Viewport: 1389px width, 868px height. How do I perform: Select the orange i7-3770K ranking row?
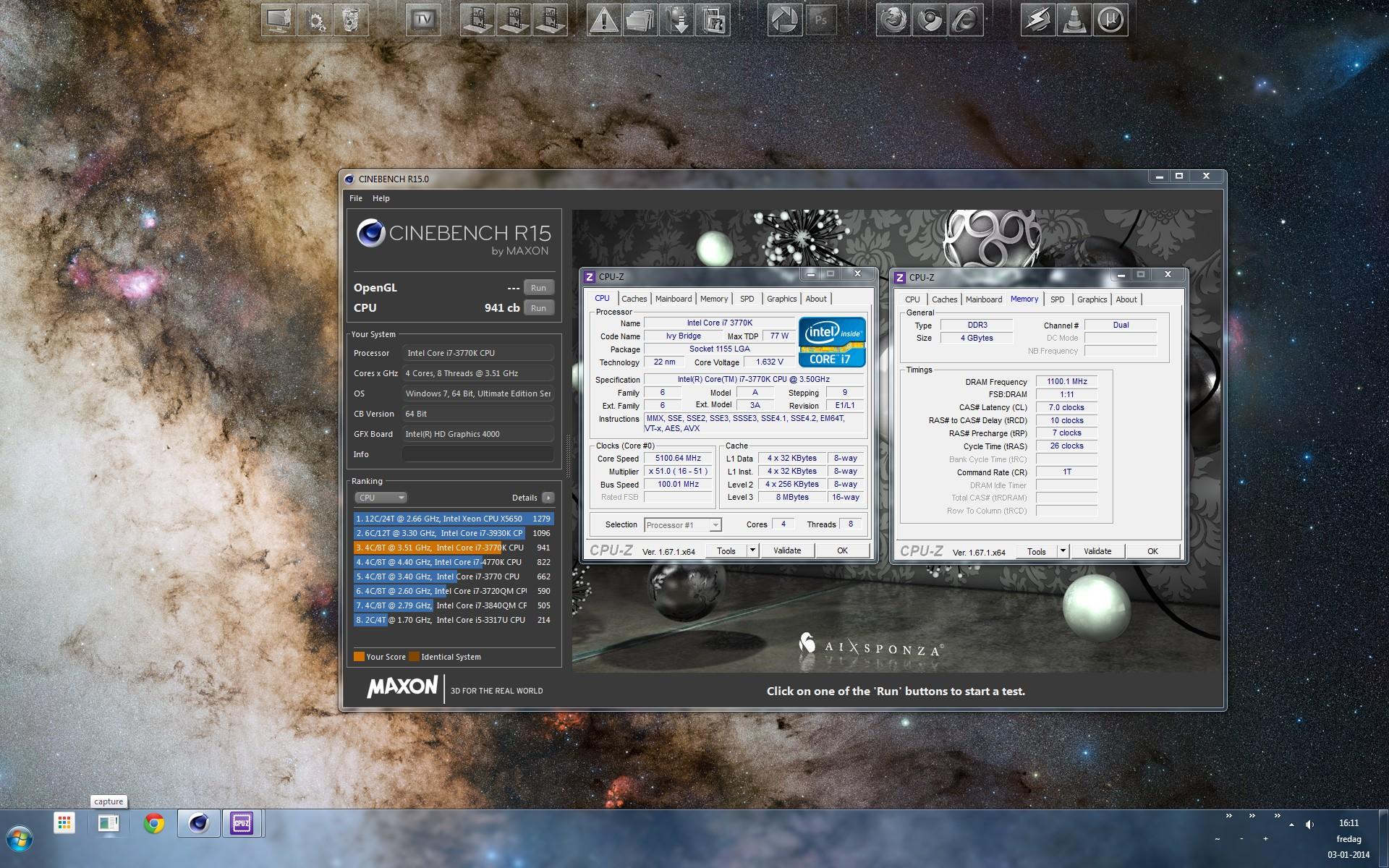[x=454, y=548]
